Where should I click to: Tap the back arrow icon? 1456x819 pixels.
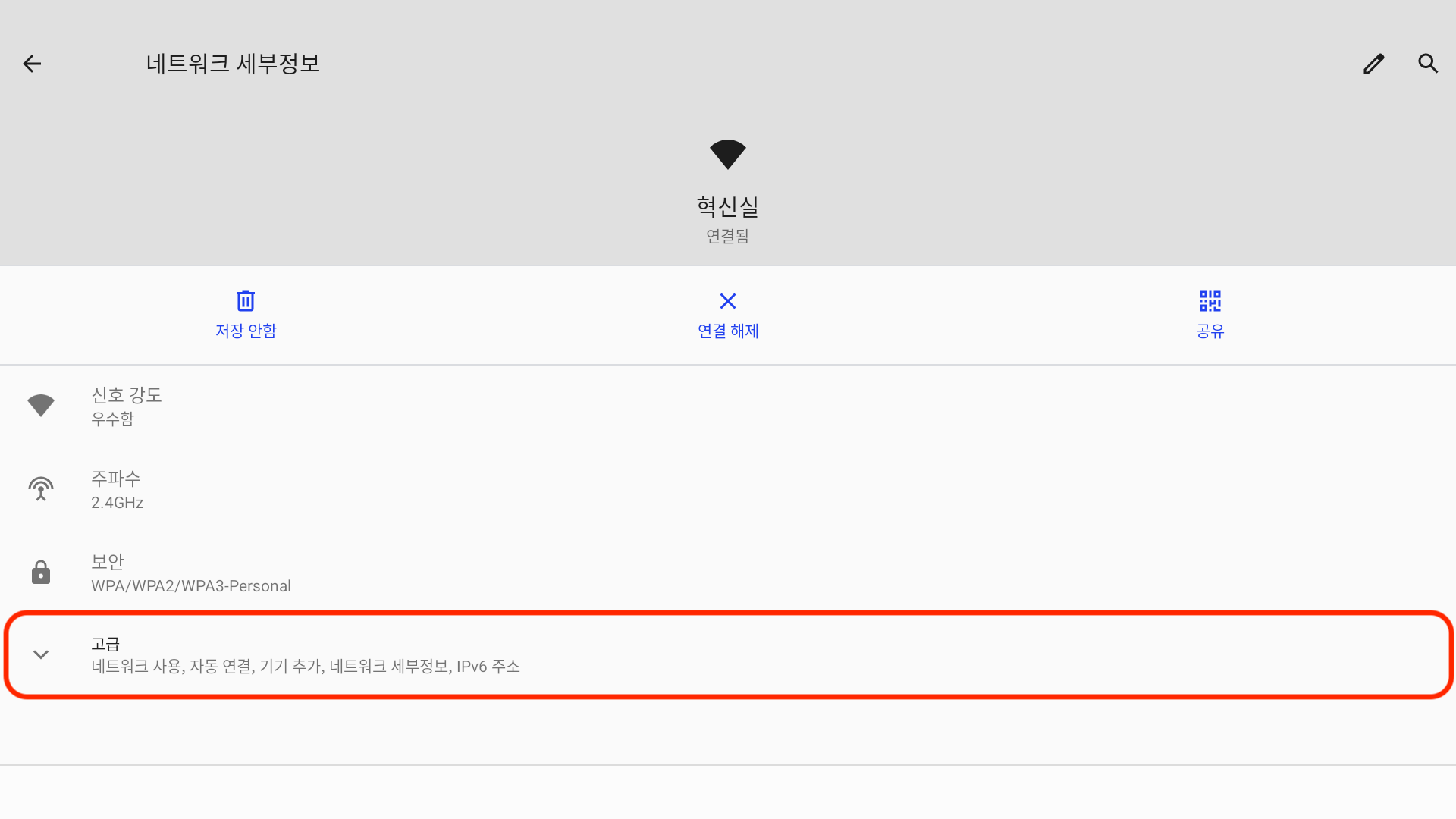(x=32, y=64)
